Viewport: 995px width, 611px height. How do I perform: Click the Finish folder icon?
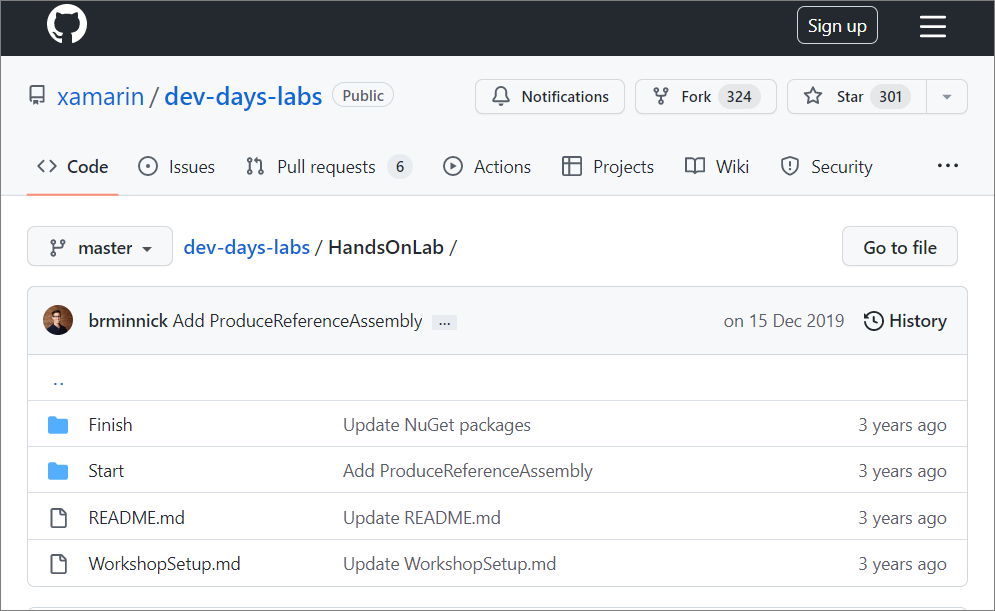point(58,425)
